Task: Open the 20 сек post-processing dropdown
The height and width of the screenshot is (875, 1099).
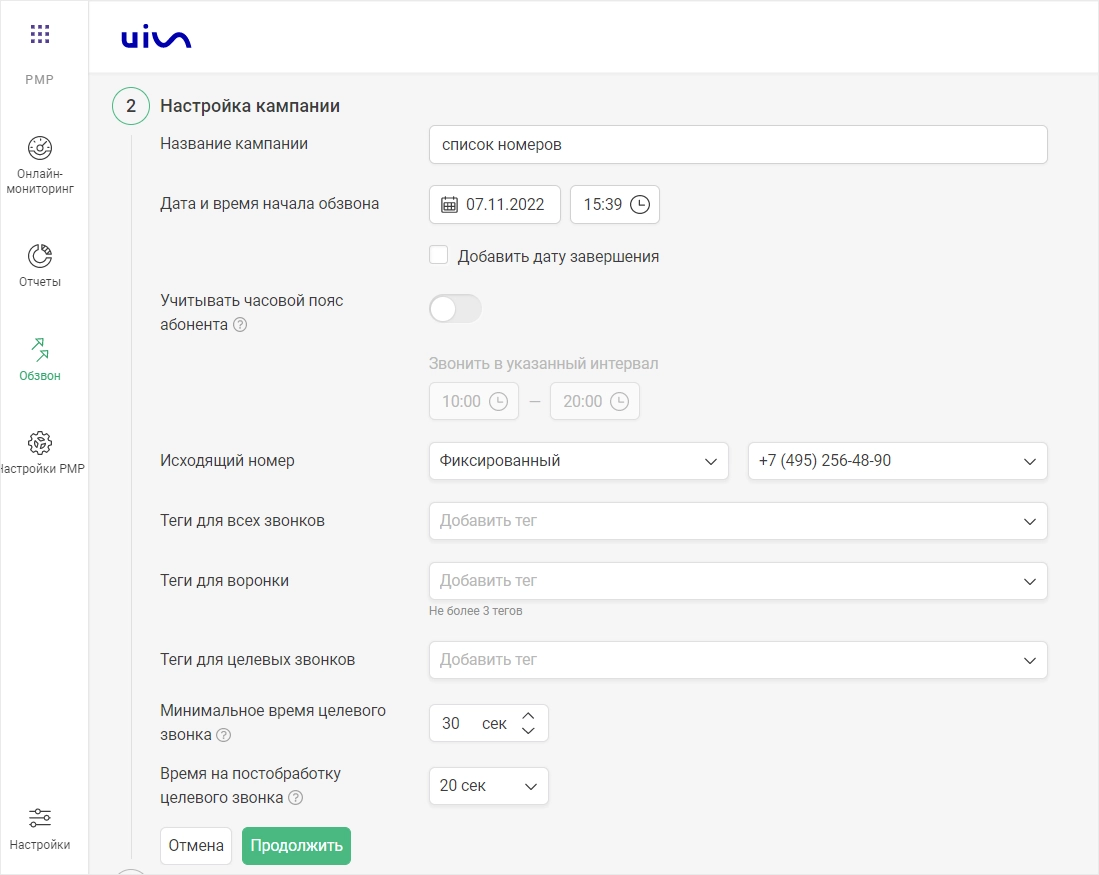Action: tap(489, 787)
